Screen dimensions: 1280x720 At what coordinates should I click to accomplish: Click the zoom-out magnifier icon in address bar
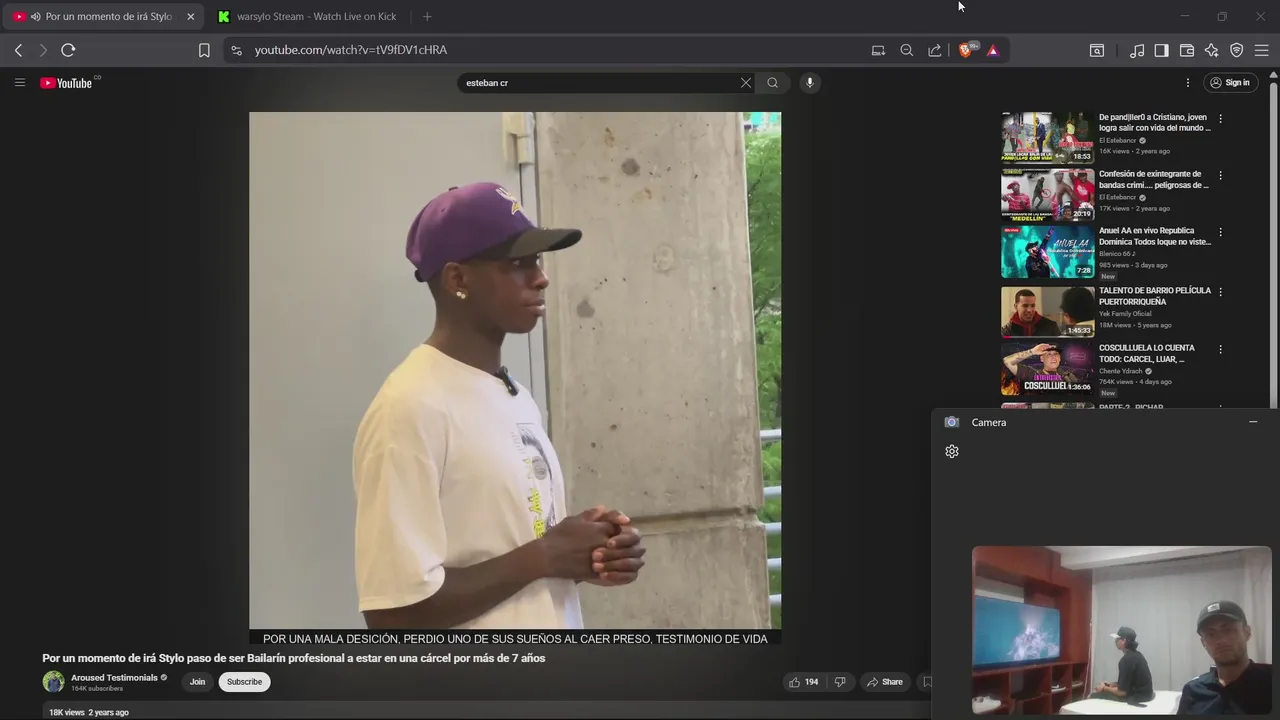906,50
